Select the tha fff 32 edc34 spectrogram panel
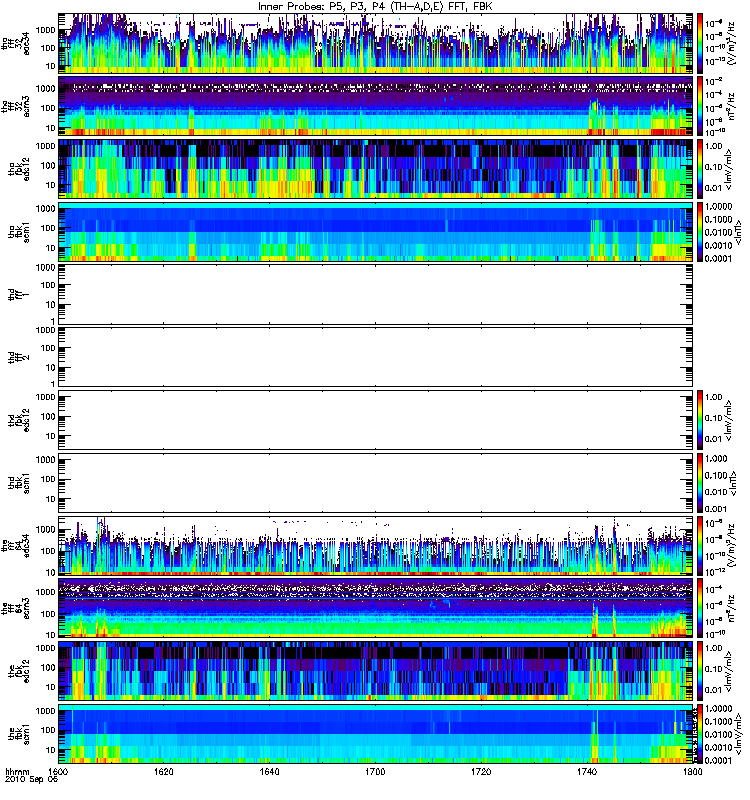The width and height of the screenshot is (750, 800). [x=376, y=43]
